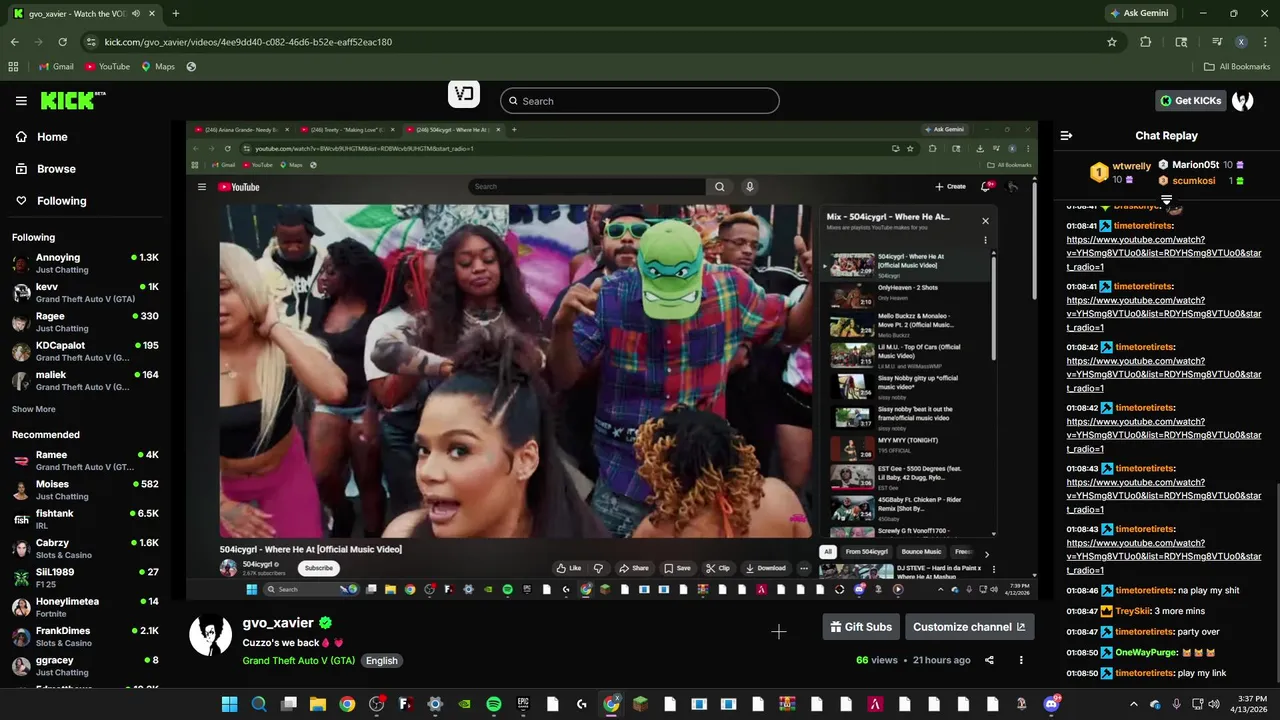
Task: Show hidden system tray icons
Action: pos(1133,704)
